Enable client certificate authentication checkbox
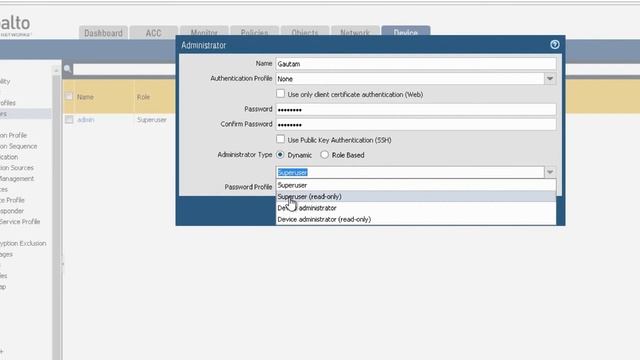 280,93
